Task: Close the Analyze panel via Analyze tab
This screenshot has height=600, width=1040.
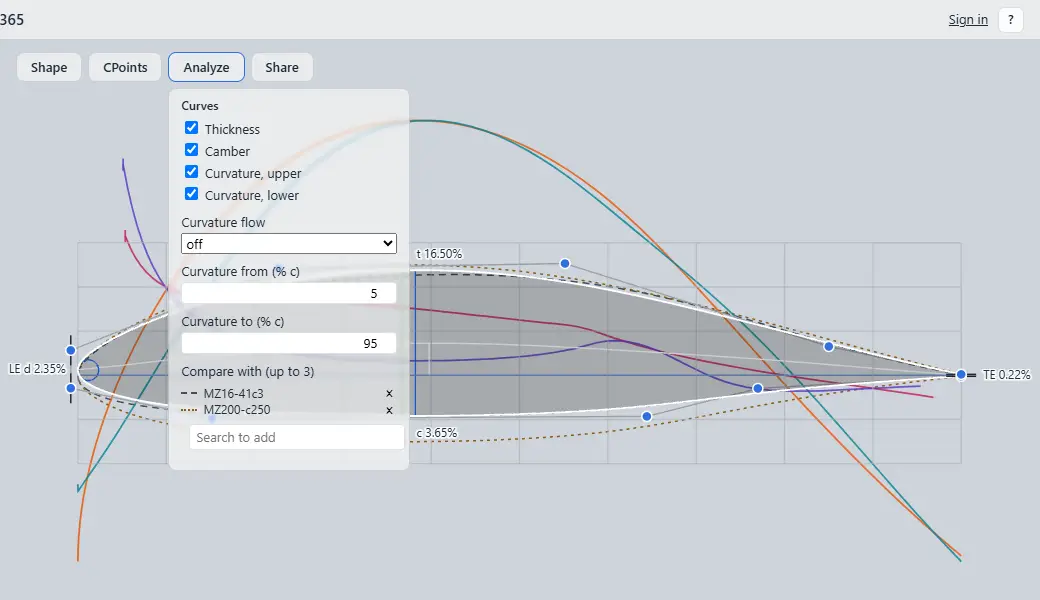Action: (206, 67)
